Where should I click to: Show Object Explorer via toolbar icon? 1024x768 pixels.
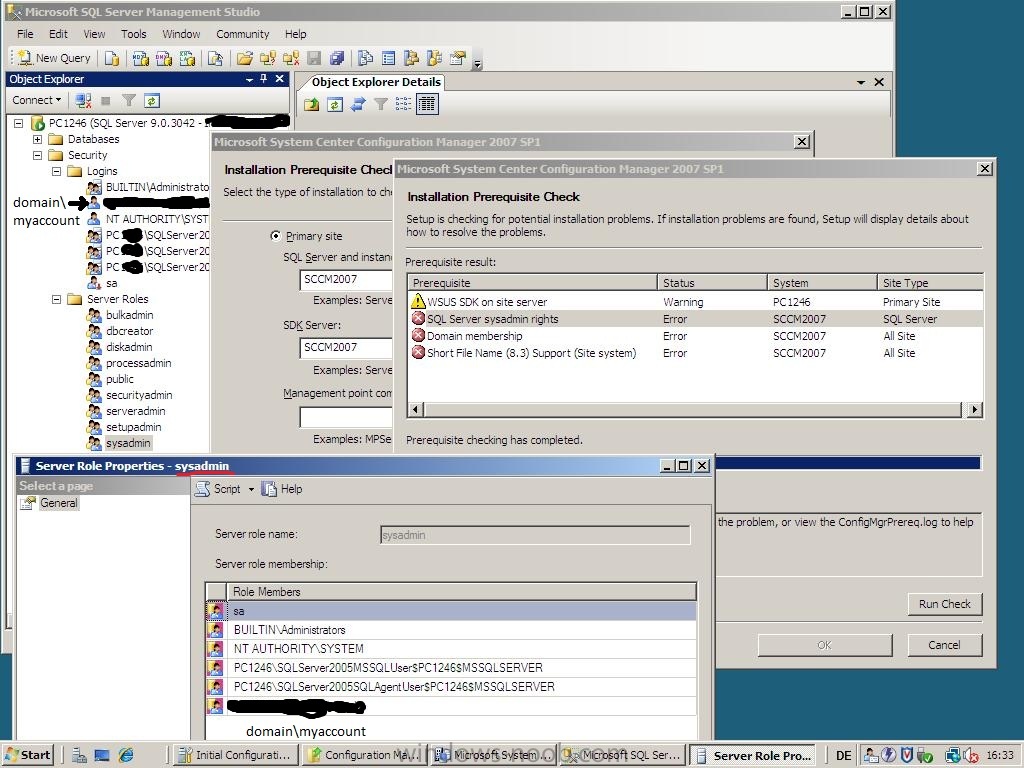(x=411, y=59)
